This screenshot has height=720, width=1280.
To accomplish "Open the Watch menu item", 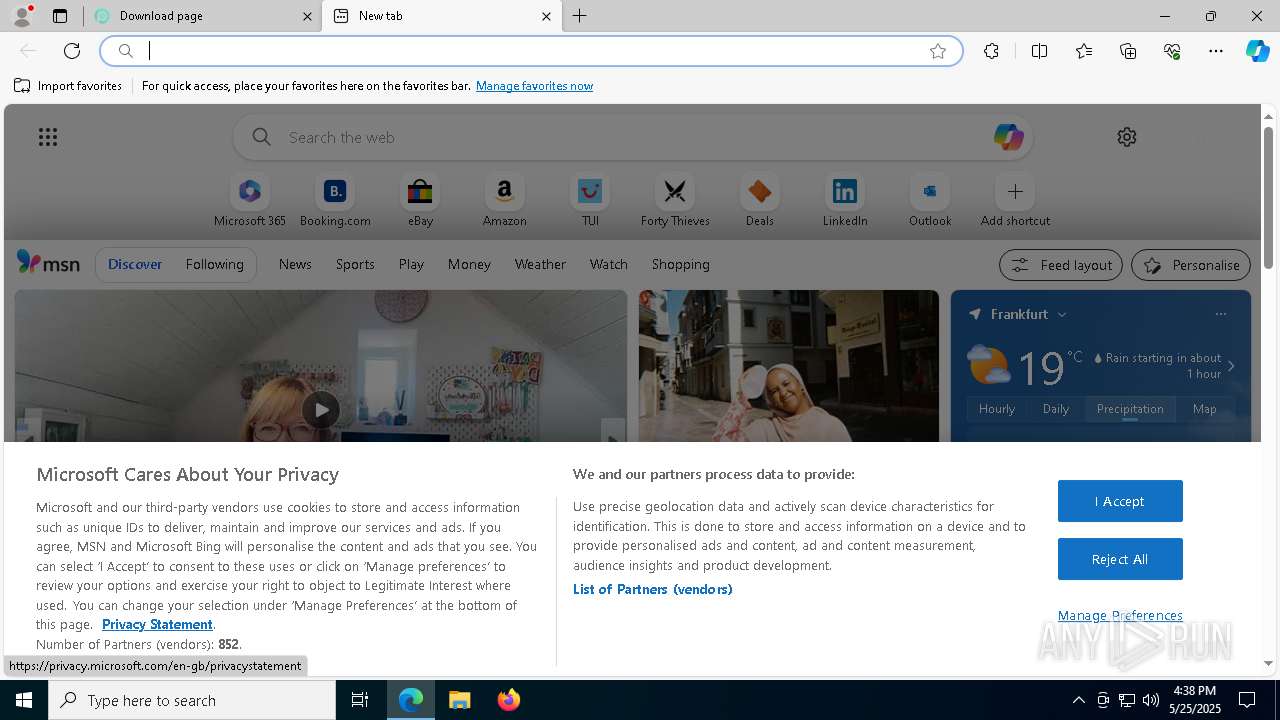I will pos(609,264).
